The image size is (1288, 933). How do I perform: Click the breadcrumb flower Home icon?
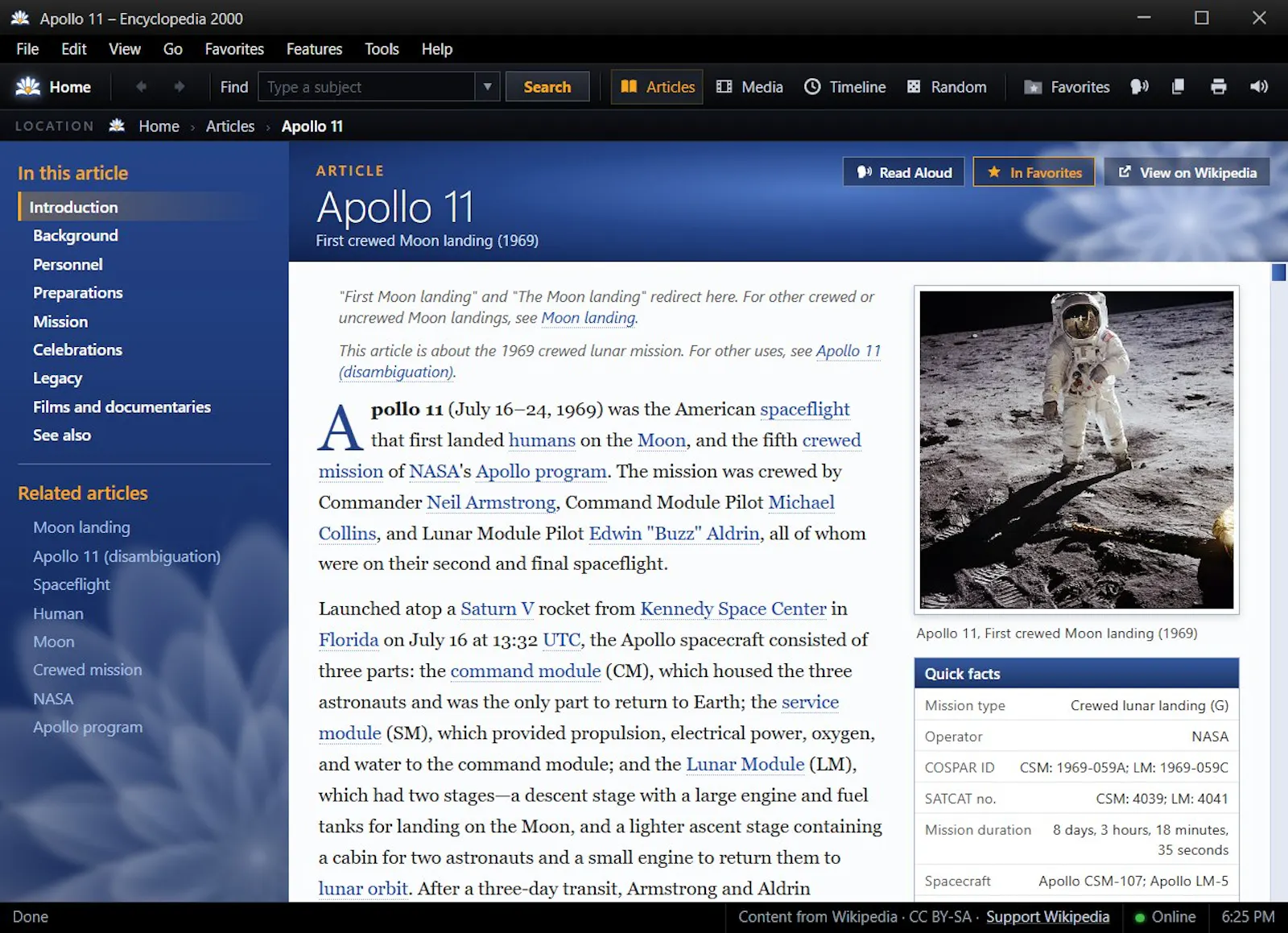click(118, 126)
